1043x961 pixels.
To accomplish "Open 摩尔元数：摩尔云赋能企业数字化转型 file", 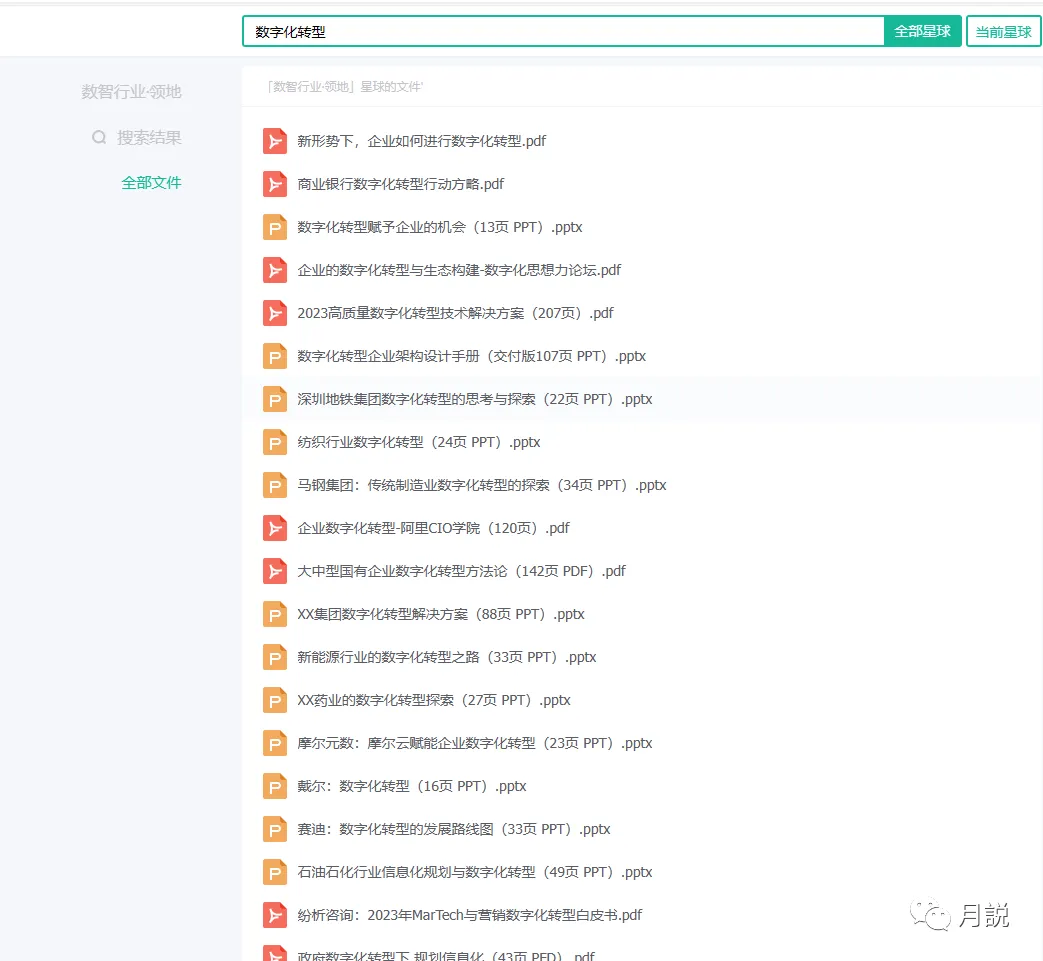I will click(x=475, y=743).
